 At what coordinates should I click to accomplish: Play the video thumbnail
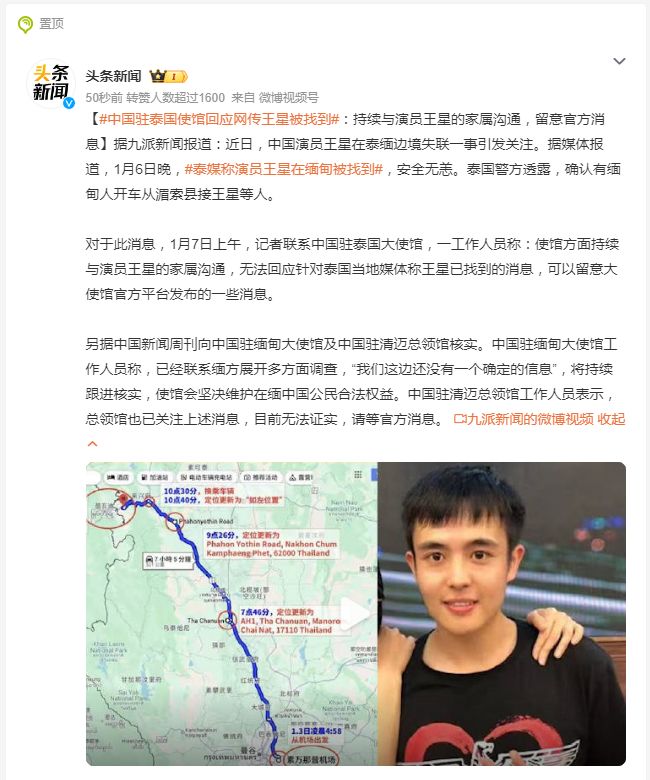(x=356, y=614)
